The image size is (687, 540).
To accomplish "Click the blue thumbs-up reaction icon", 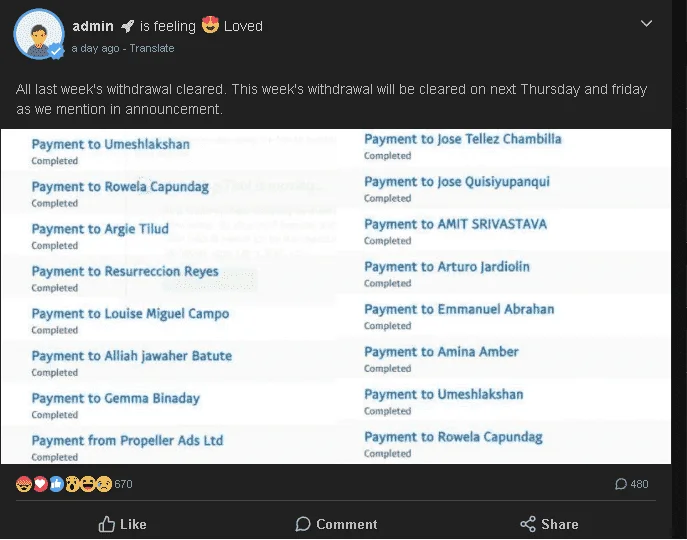I will tap(56, 484).
